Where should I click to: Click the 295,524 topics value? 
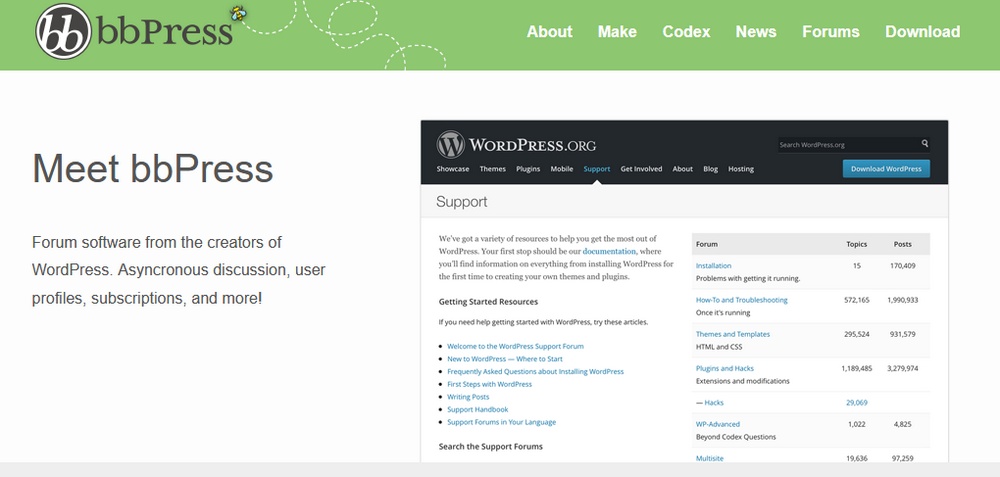[x=857, y=334]
